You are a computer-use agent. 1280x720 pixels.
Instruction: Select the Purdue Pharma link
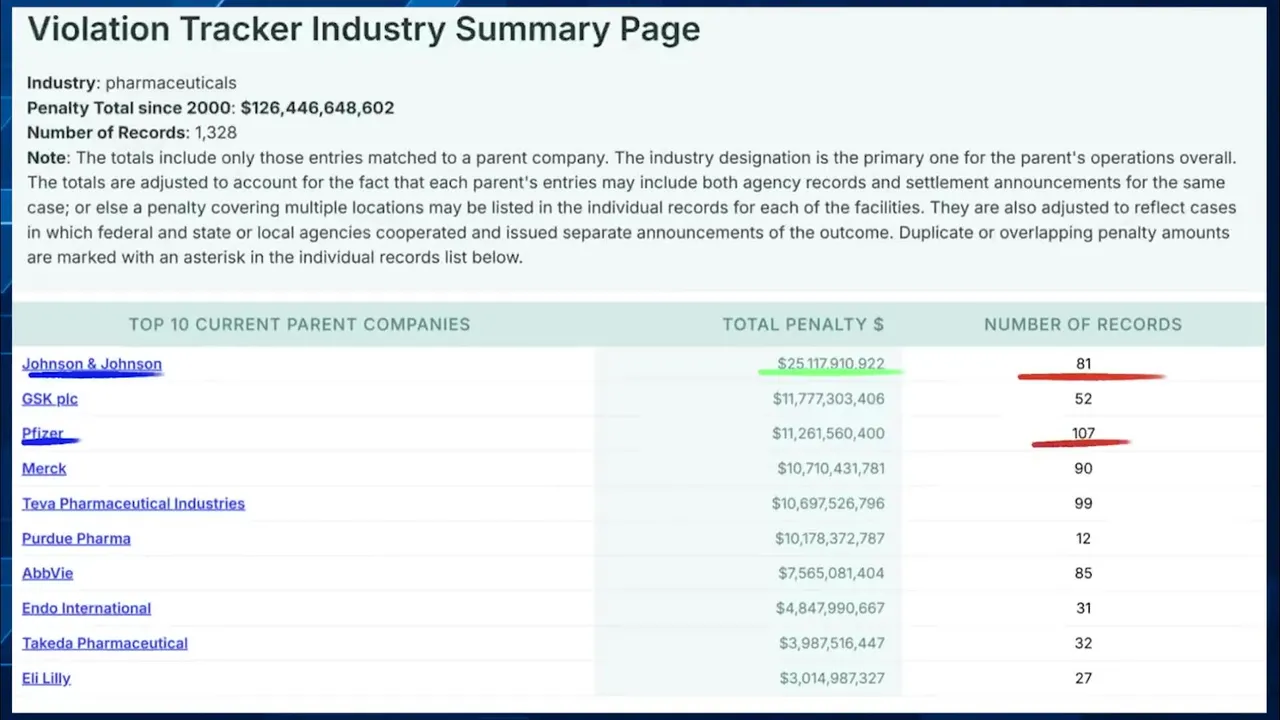pos(76,538)
